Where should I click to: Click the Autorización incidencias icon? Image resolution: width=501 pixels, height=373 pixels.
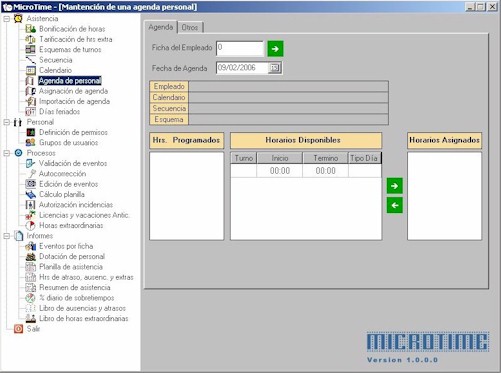[31, 205]
